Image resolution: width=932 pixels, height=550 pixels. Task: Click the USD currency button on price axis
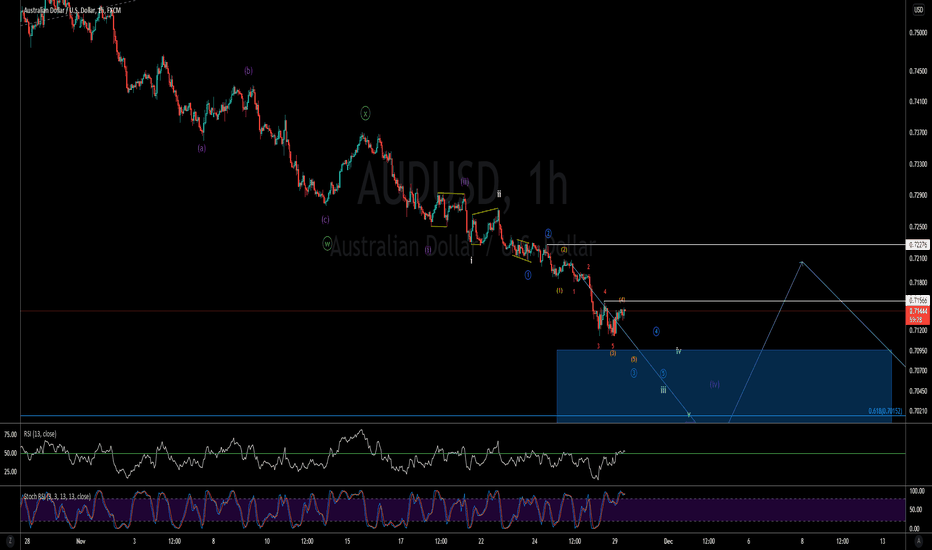(x=918, y=10)
